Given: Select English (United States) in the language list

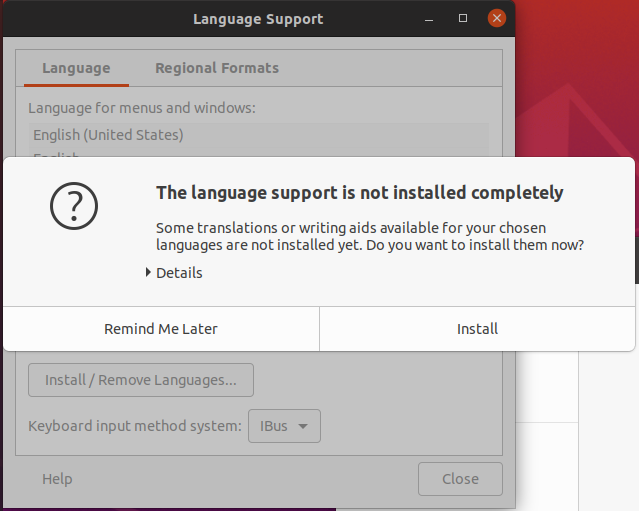Looking at the screenshot, I should coord(259,135).
